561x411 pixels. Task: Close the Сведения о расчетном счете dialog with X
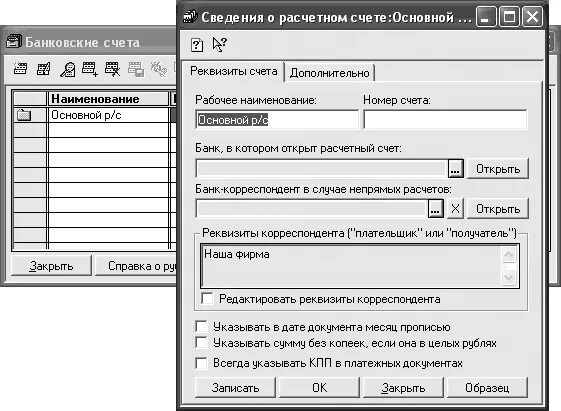click(x=532, y=17)
